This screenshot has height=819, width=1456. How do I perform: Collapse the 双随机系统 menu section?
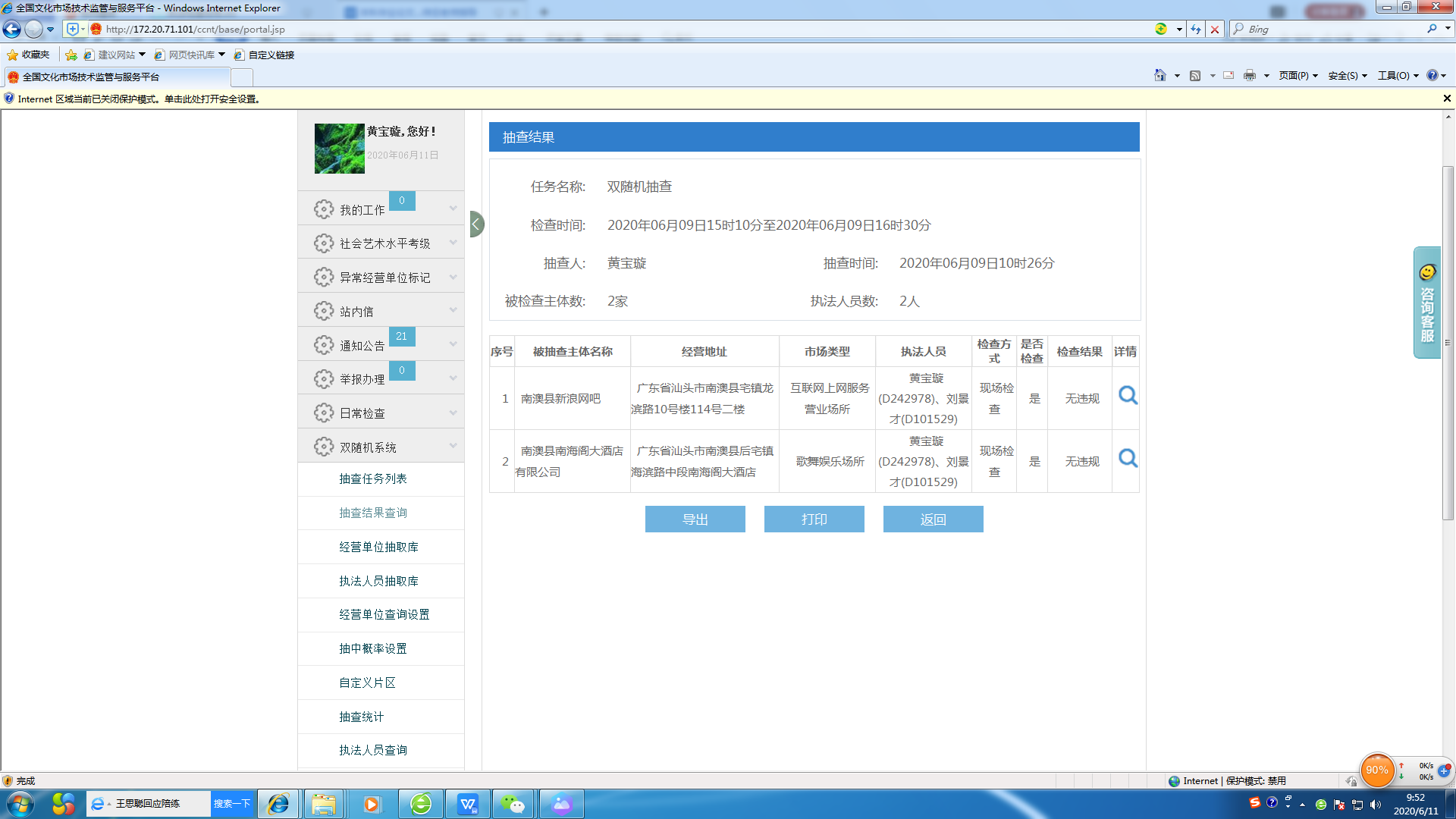pos(453,447)
